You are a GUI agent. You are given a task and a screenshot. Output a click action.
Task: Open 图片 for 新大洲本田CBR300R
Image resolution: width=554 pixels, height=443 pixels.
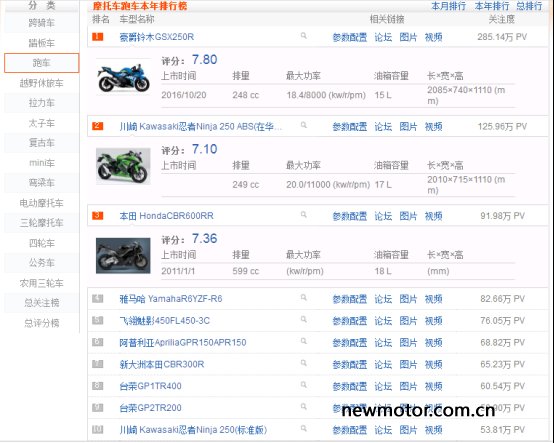tap(408, 365)
